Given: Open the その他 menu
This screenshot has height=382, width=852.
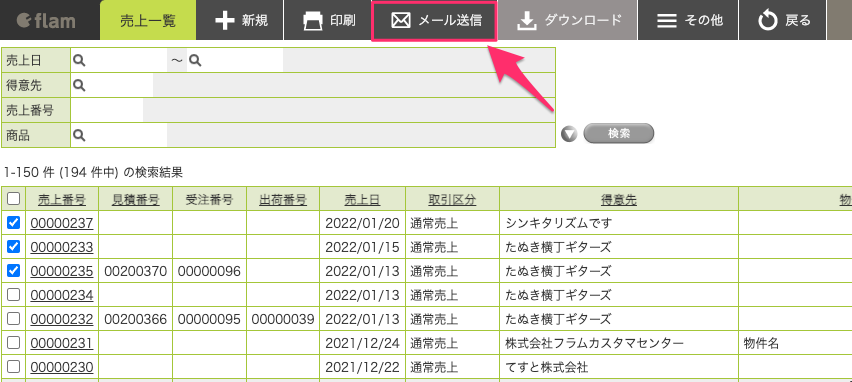Looking at the screenshot, I should tap(689, 21).
